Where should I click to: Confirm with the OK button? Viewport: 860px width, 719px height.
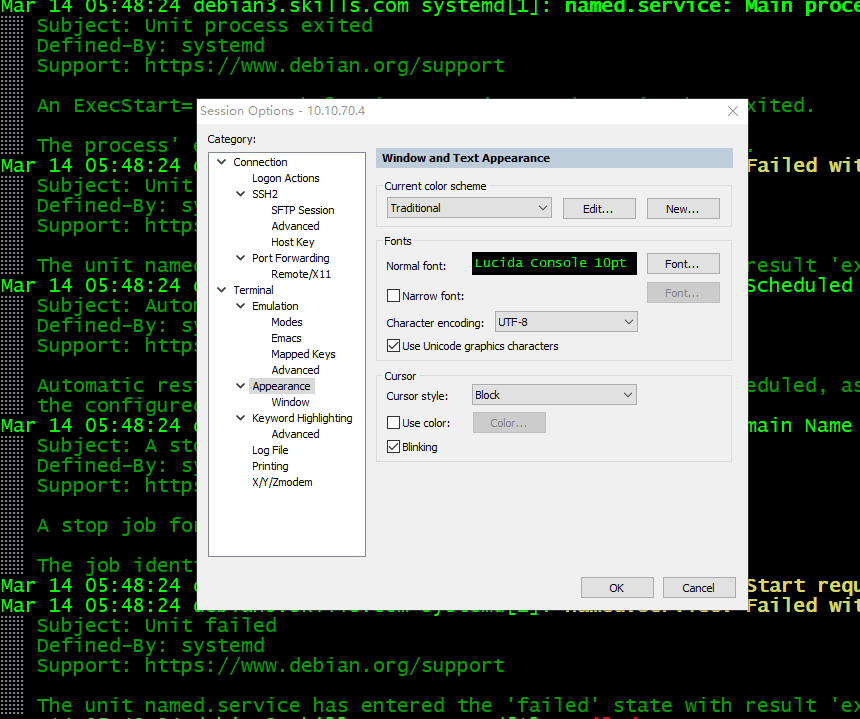point(617,588)
